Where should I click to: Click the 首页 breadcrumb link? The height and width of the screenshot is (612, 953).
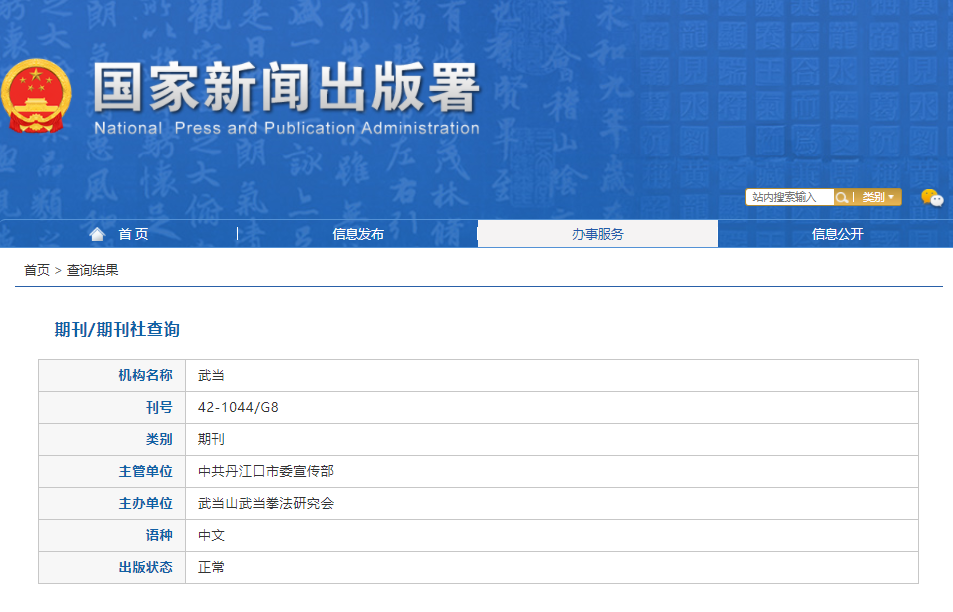coord(37,270)
